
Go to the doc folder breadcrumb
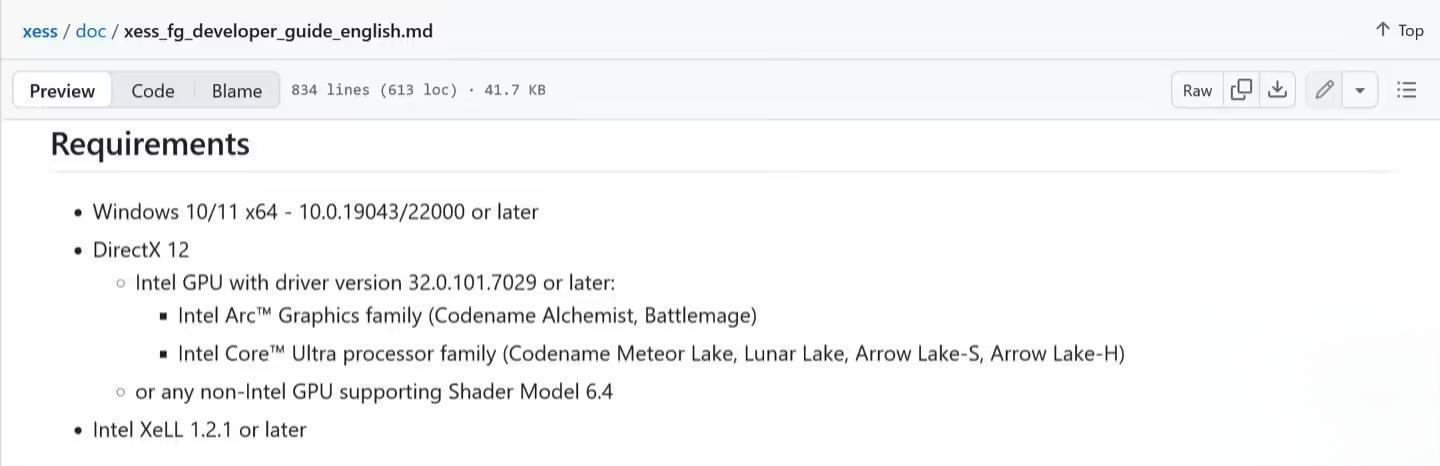(90, 31)
